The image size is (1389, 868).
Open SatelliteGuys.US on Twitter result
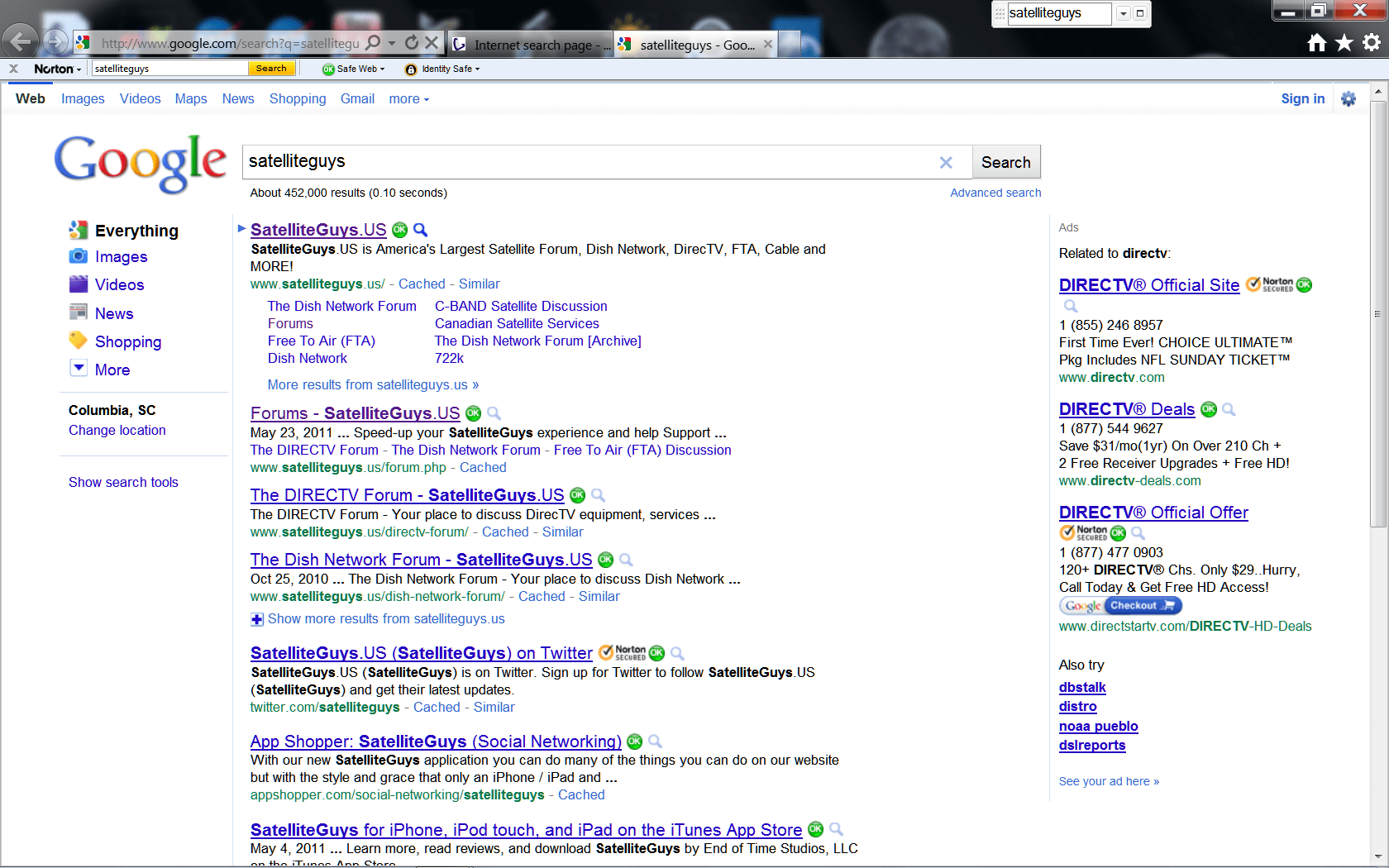(x=422, y=653)
